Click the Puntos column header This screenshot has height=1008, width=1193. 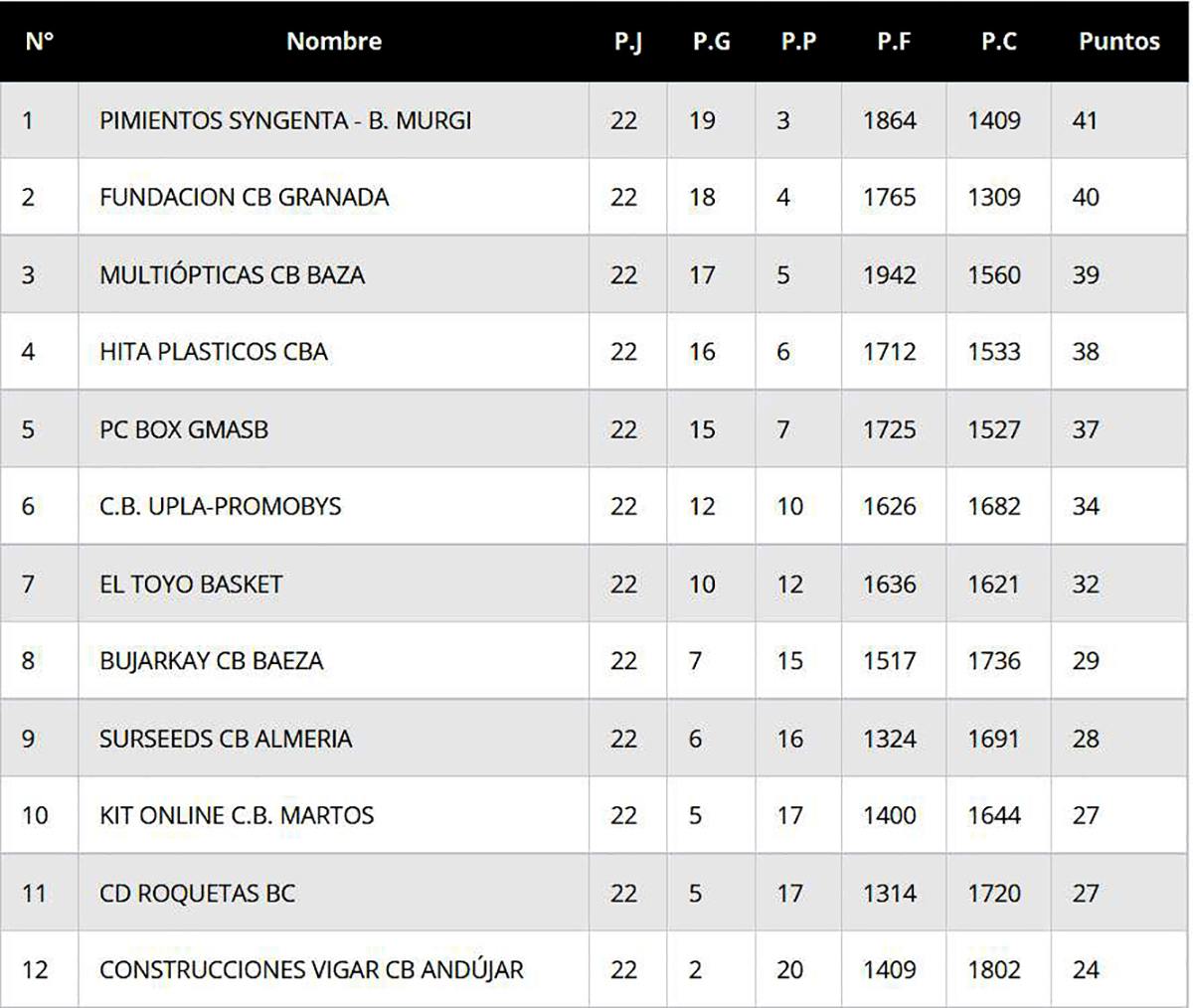[1119, 41]
